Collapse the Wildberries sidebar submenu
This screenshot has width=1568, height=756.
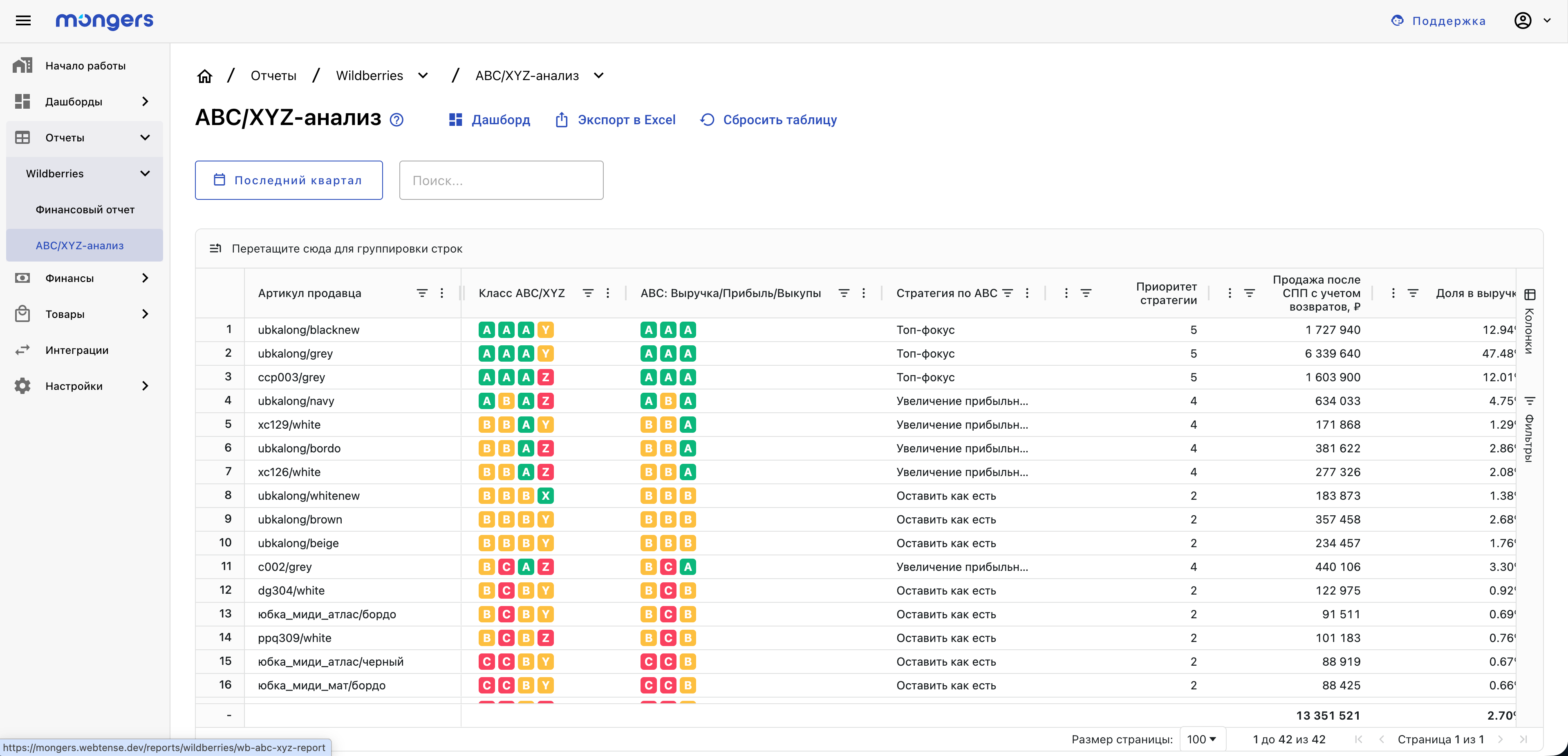145,174
